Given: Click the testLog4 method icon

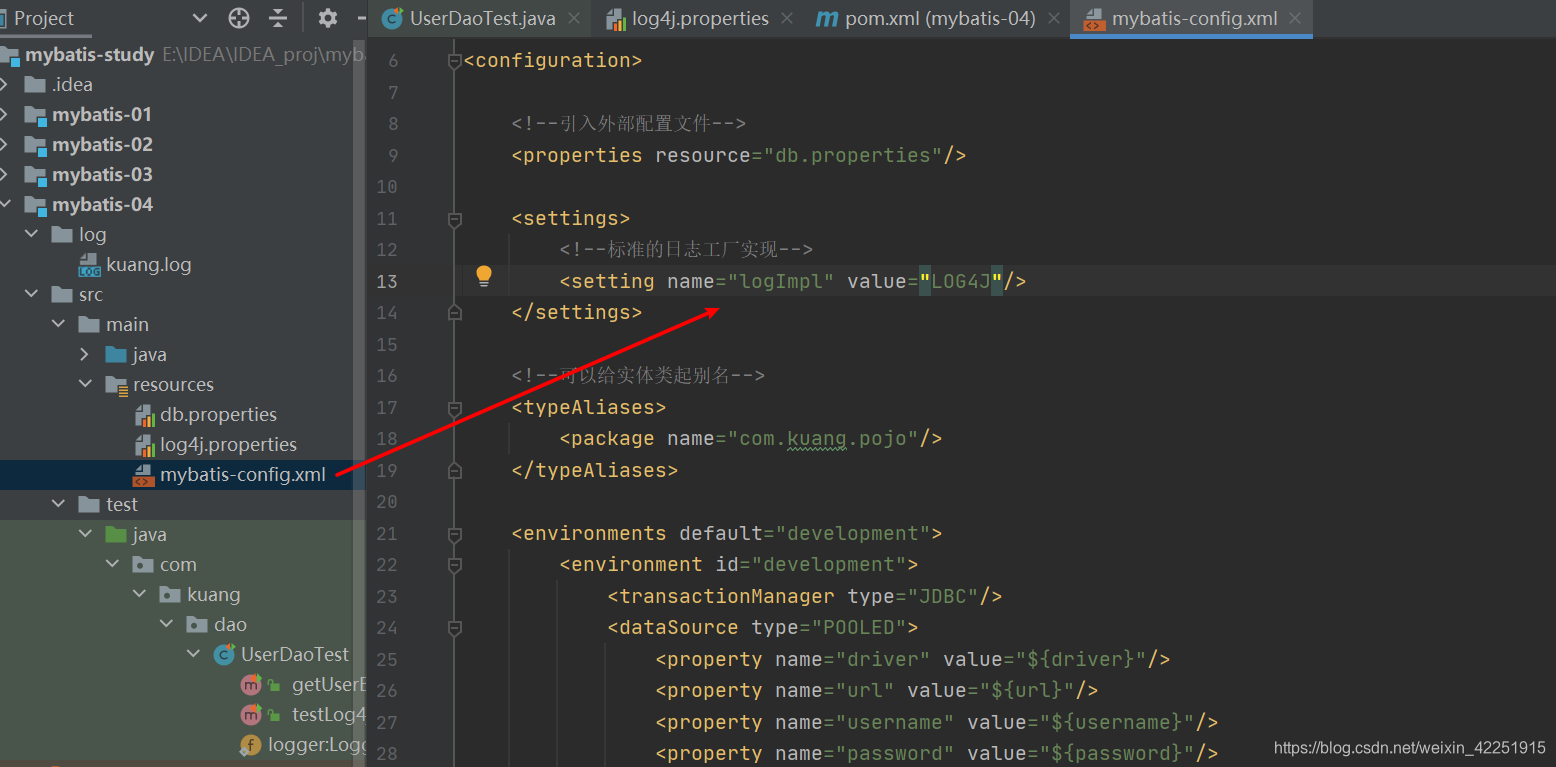Looking at the screenshot, I should click(x=250, y=715).
